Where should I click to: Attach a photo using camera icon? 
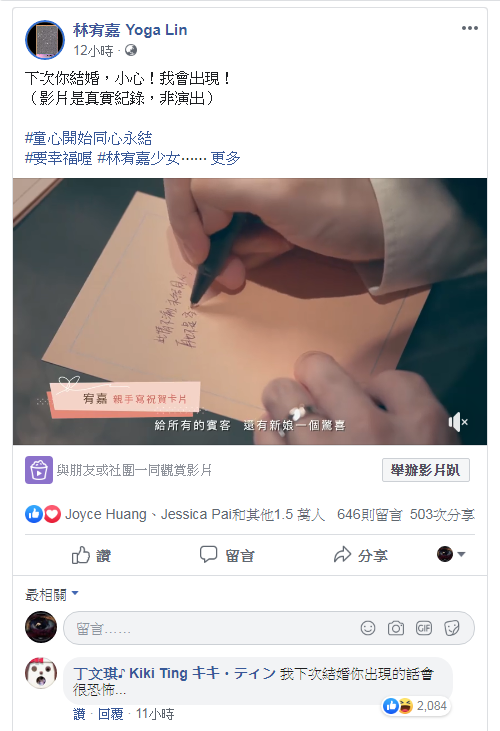tap(396, 628)
